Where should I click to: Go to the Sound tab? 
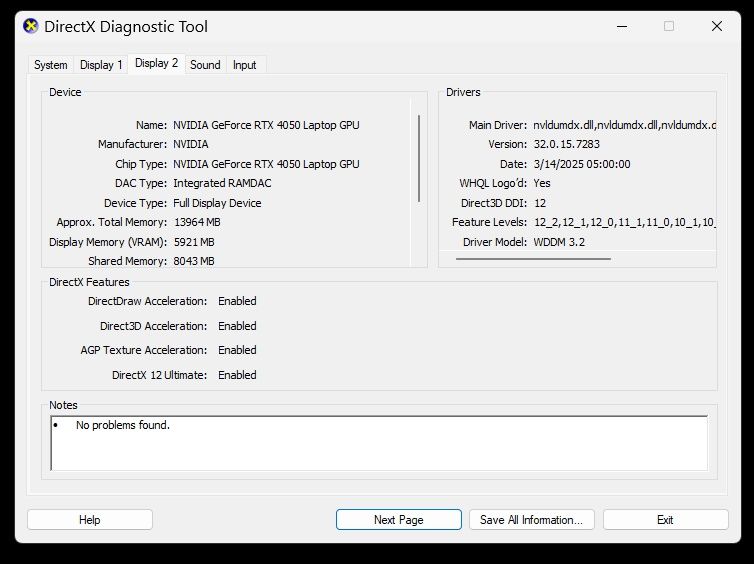pos(205,65)
